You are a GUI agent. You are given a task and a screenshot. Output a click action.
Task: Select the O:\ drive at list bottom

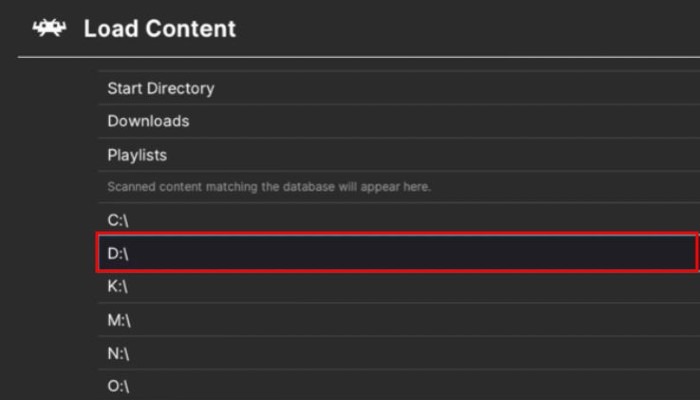(119, 386)
